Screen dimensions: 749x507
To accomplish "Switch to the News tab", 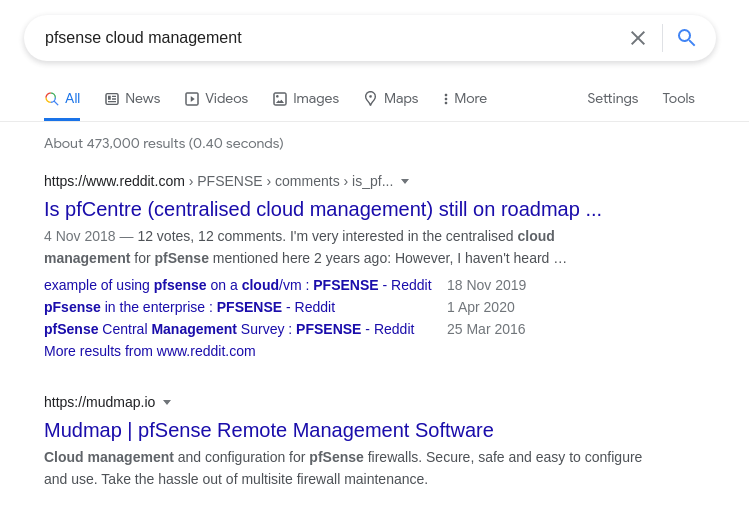I will point(133,98).
